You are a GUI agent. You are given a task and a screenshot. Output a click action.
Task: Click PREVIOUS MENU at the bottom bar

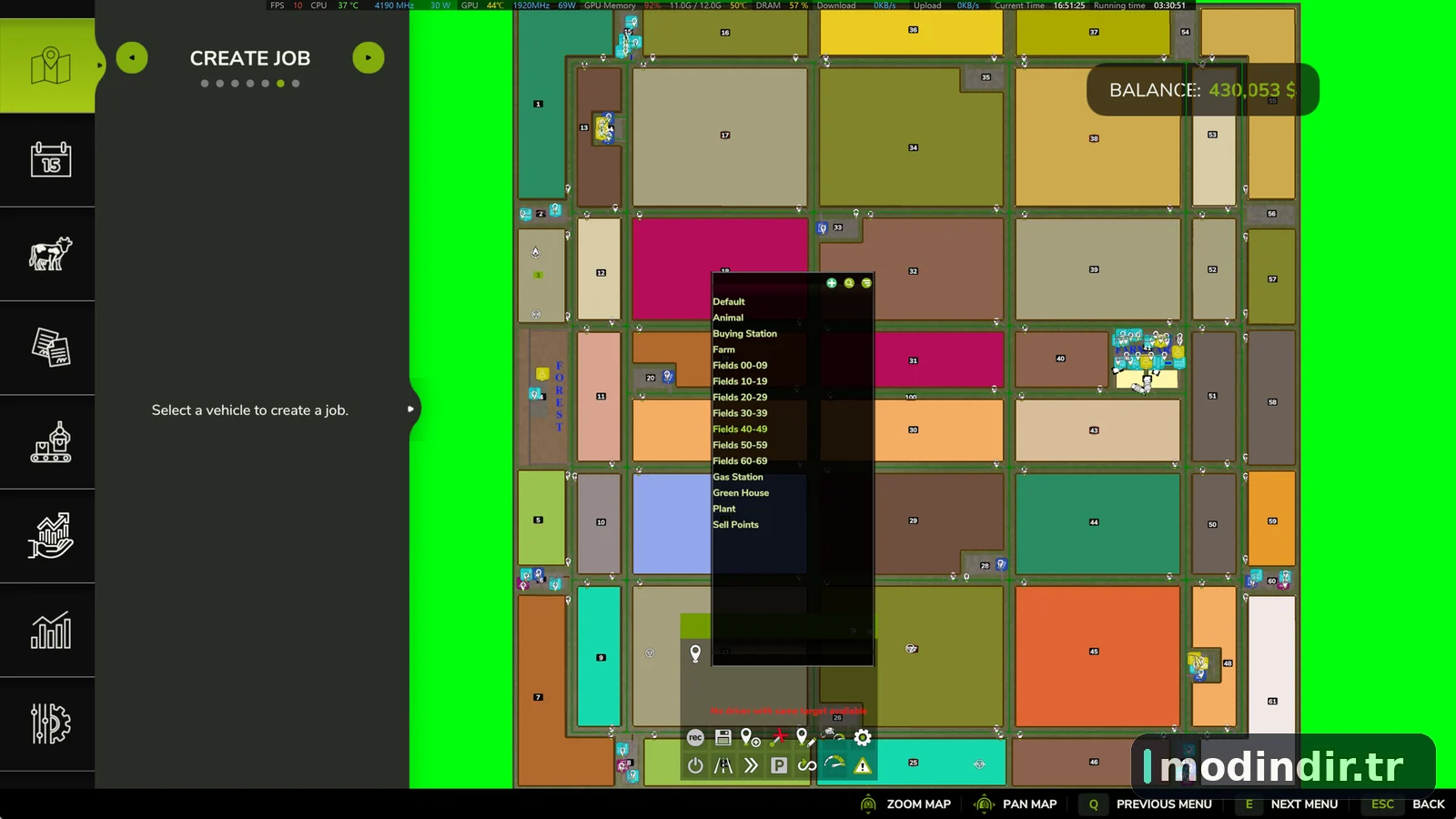[1147, 804]
